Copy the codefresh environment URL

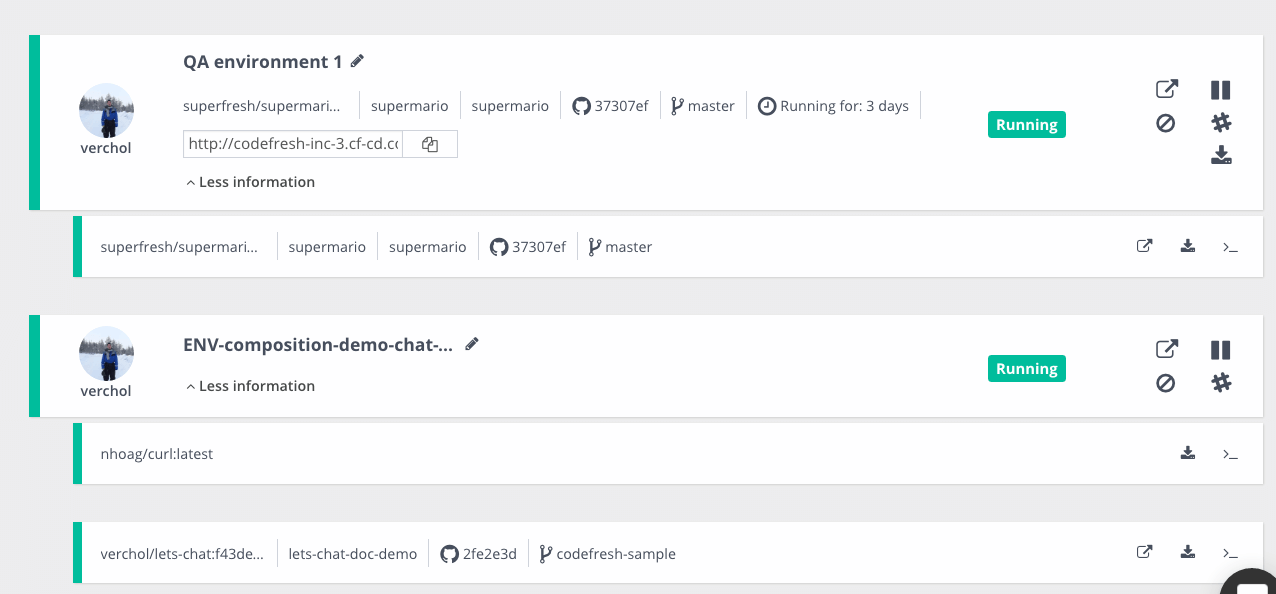[430, 144]
